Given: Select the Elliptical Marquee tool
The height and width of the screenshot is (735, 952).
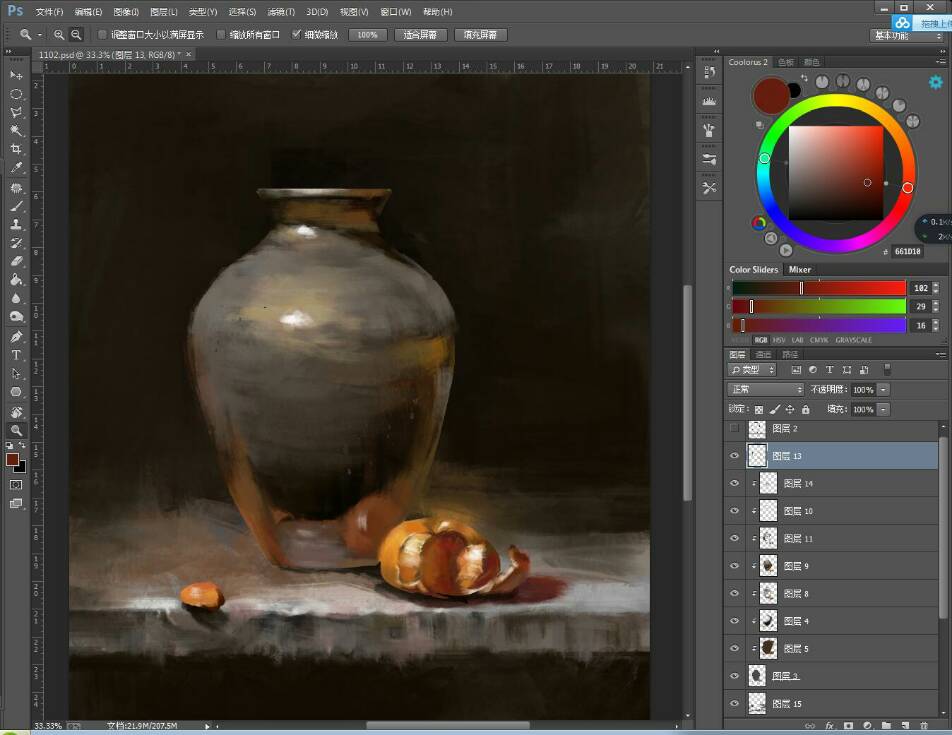Looking at the screenshot, I should coord(16,94).
